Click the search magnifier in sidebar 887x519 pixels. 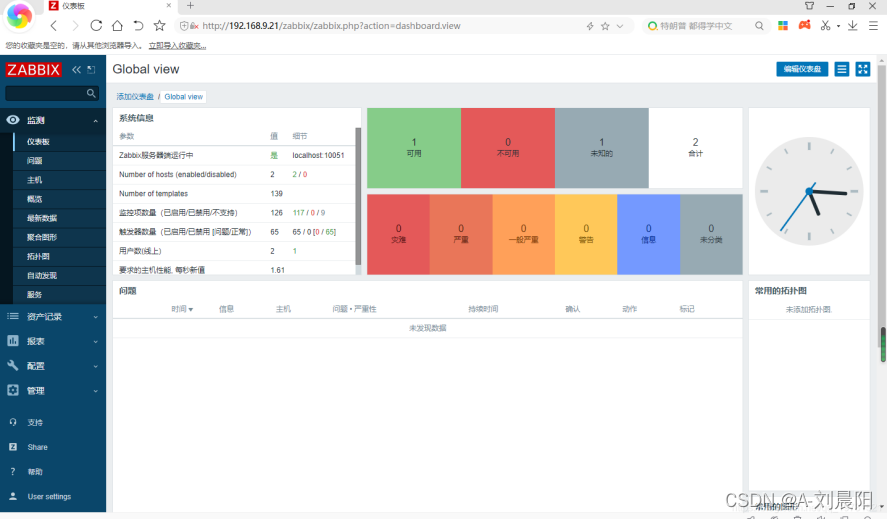pos(91,93)
